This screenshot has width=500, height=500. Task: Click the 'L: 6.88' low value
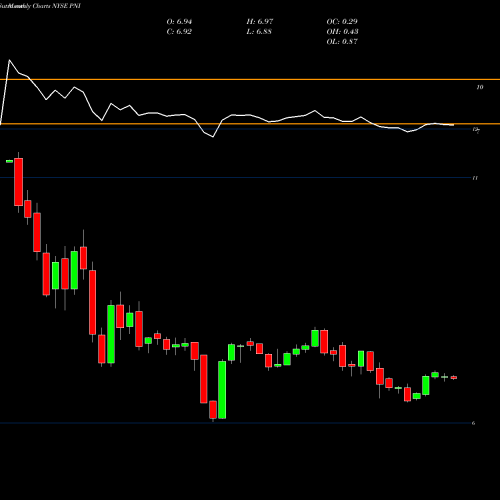pos(259,32)
